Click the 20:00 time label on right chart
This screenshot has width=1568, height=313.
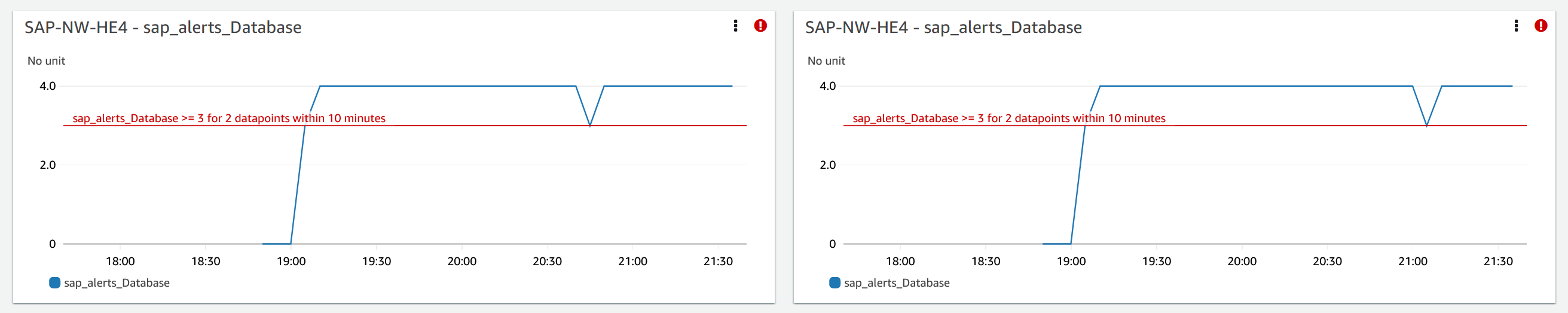click(x=1242, y=262)
